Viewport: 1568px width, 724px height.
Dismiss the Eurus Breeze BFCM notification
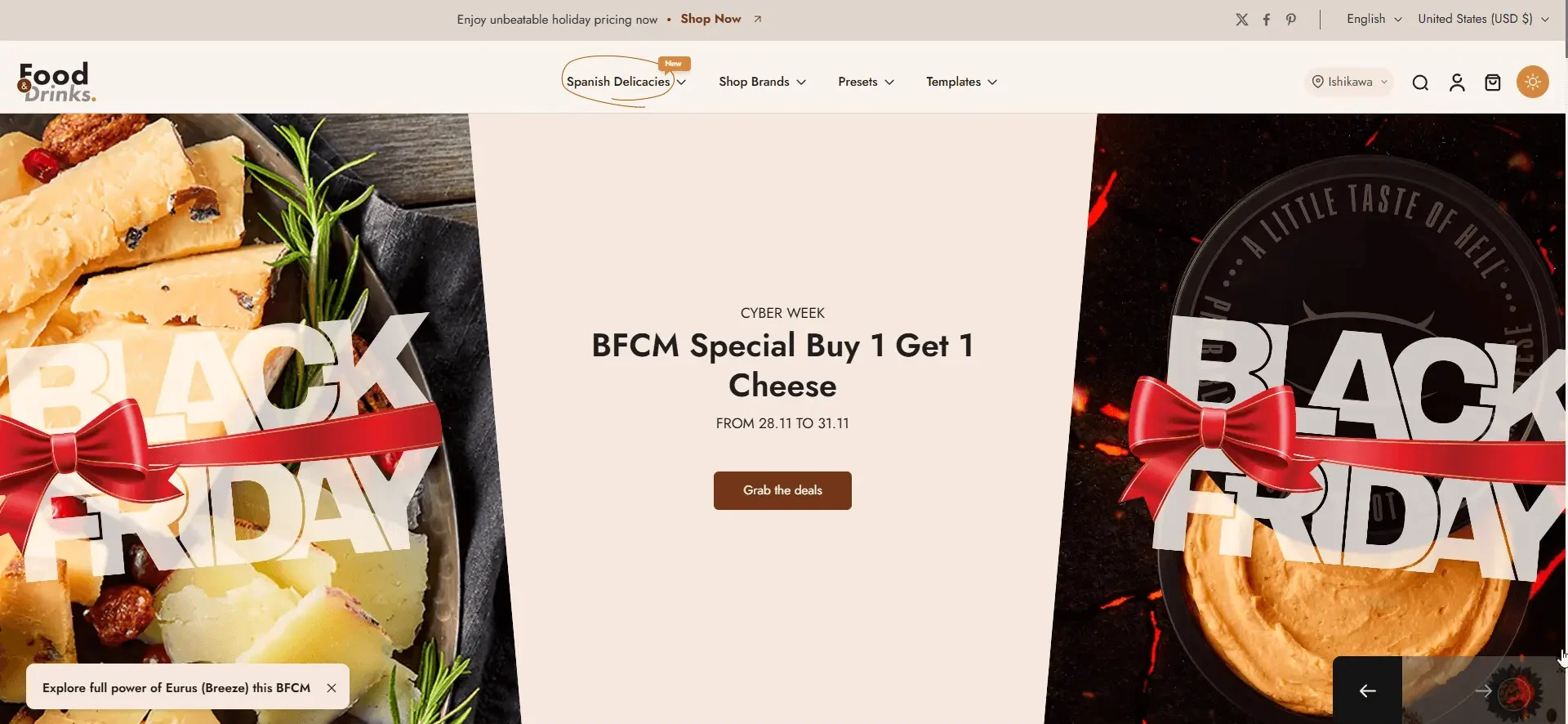click(332, 688)
